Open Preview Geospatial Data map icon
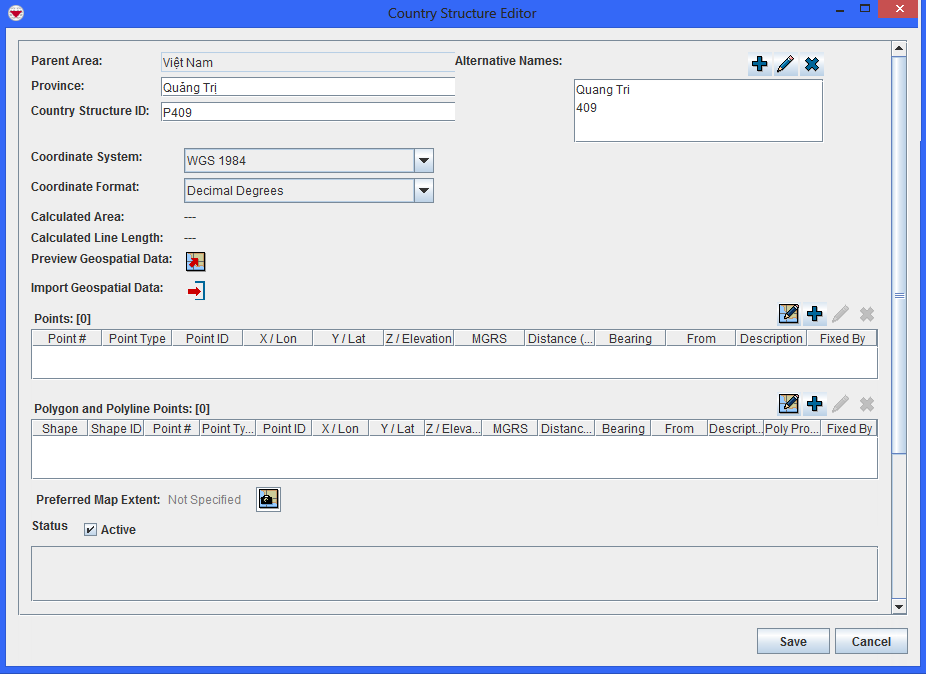 click(x=196, y=261)
